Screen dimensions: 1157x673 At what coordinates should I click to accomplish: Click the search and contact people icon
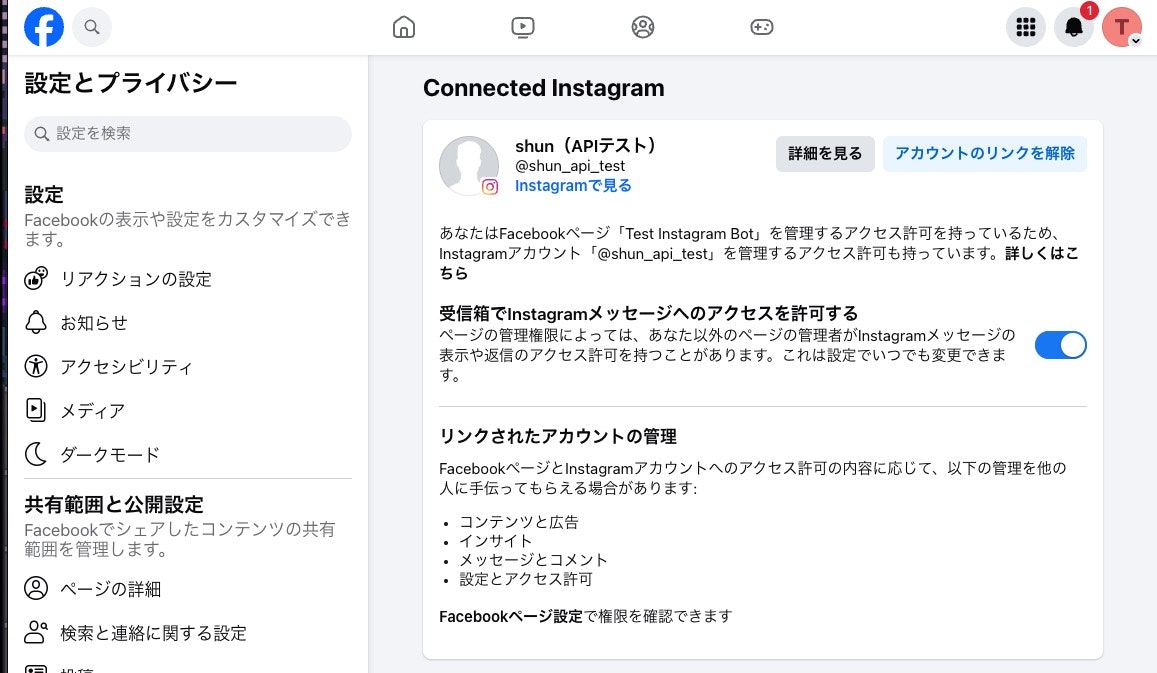point(36,632)
